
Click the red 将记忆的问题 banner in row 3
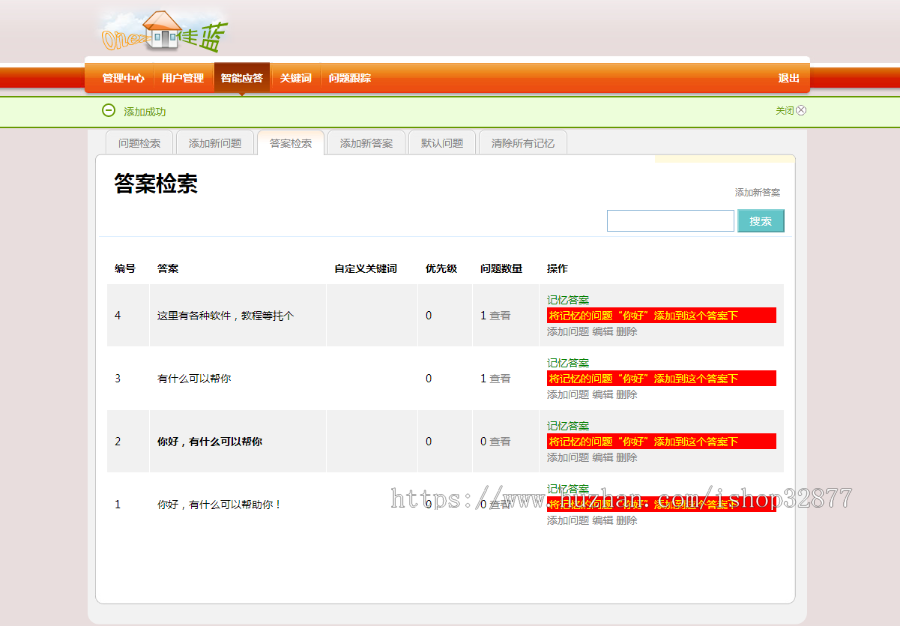(x=661, y=379)
